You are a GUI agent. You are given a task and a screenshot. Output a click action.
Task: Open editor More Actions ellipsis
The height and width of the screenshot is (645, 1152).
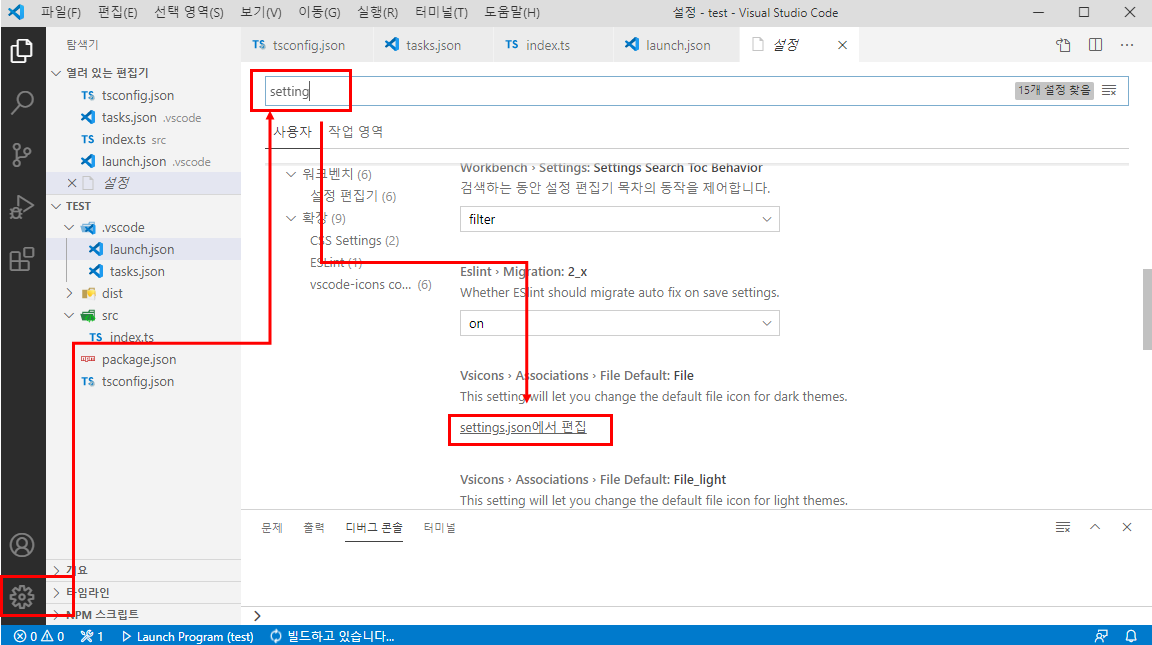point(1127,45)
